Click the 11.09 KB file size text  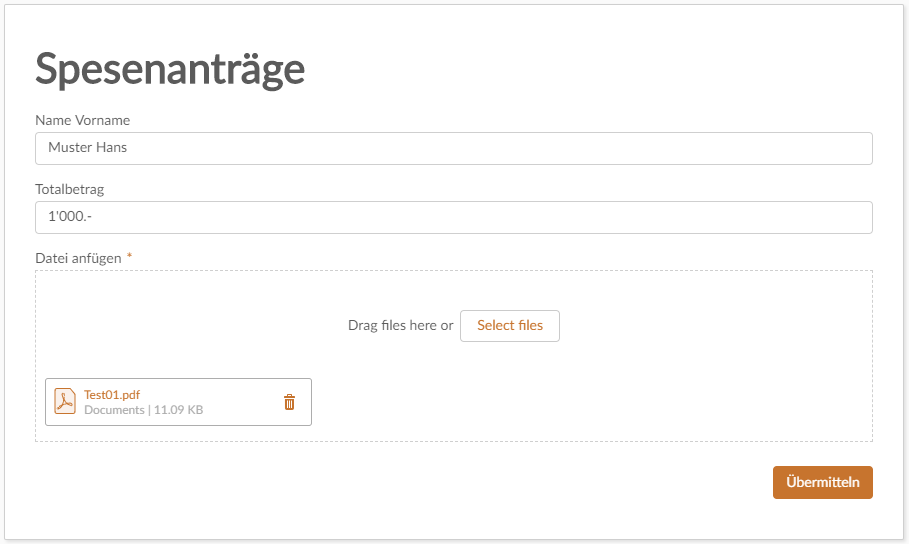(179, 410)
